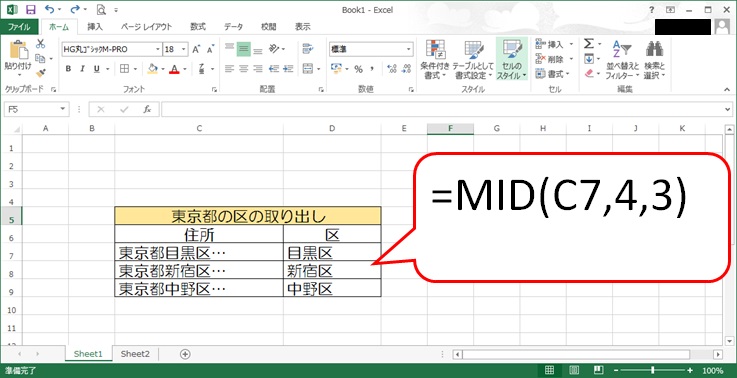Apply the yellow fill color bucket
Image resolution: width=737 pixels, height=378 pixels.
point(152,69)
